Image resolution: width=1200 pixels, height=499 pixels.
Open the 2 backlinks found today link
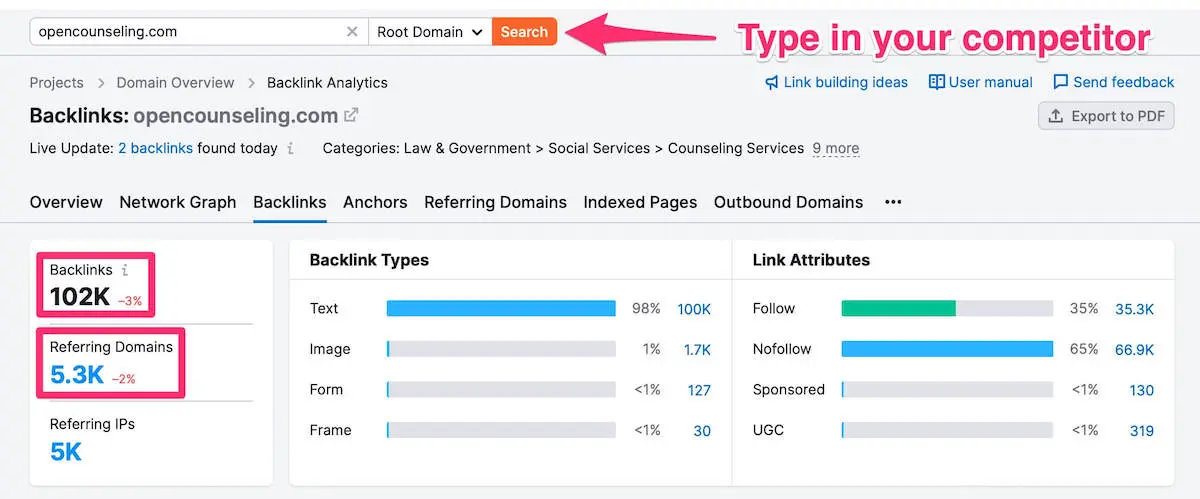tap(155, 149)
